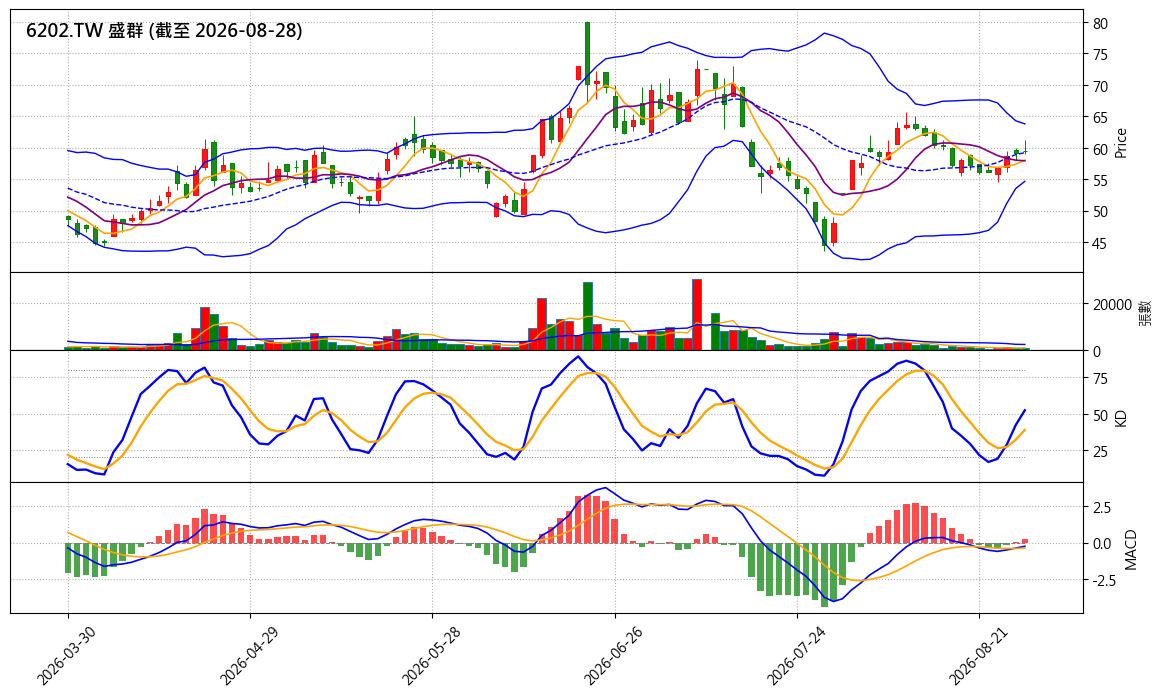Click the 2026-03-30 date label
Image resolution: width=1164 pixels, height=698 pixels.
tap(65, 656)
